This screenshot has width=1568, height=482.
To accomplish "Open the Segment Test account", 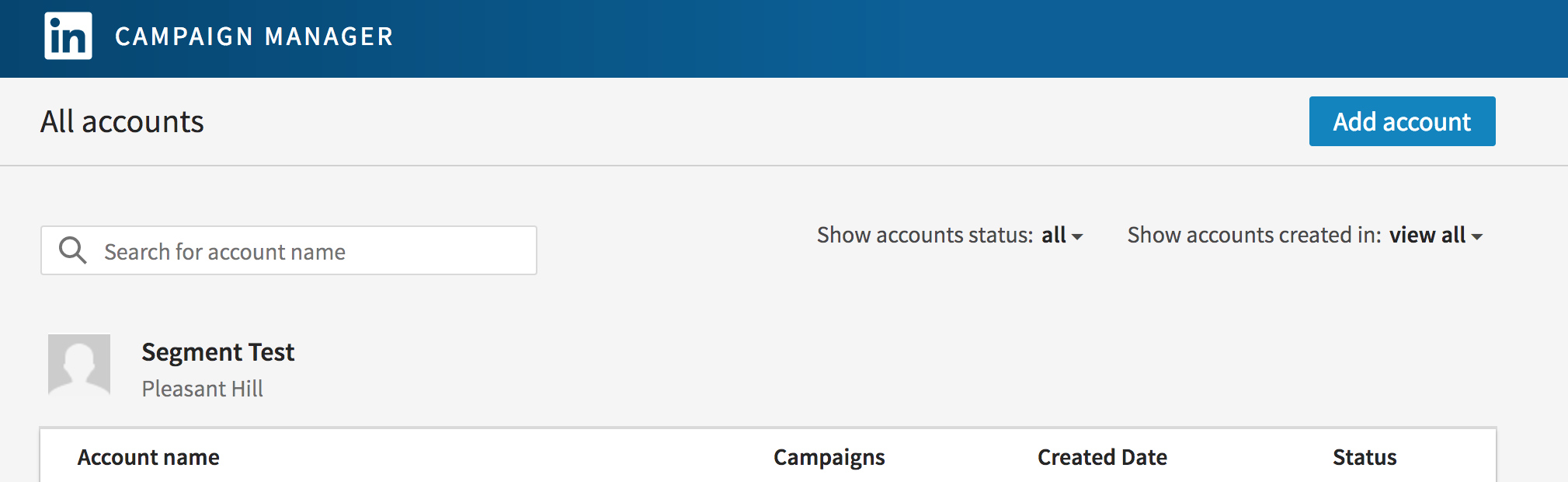I will [218, 352].
